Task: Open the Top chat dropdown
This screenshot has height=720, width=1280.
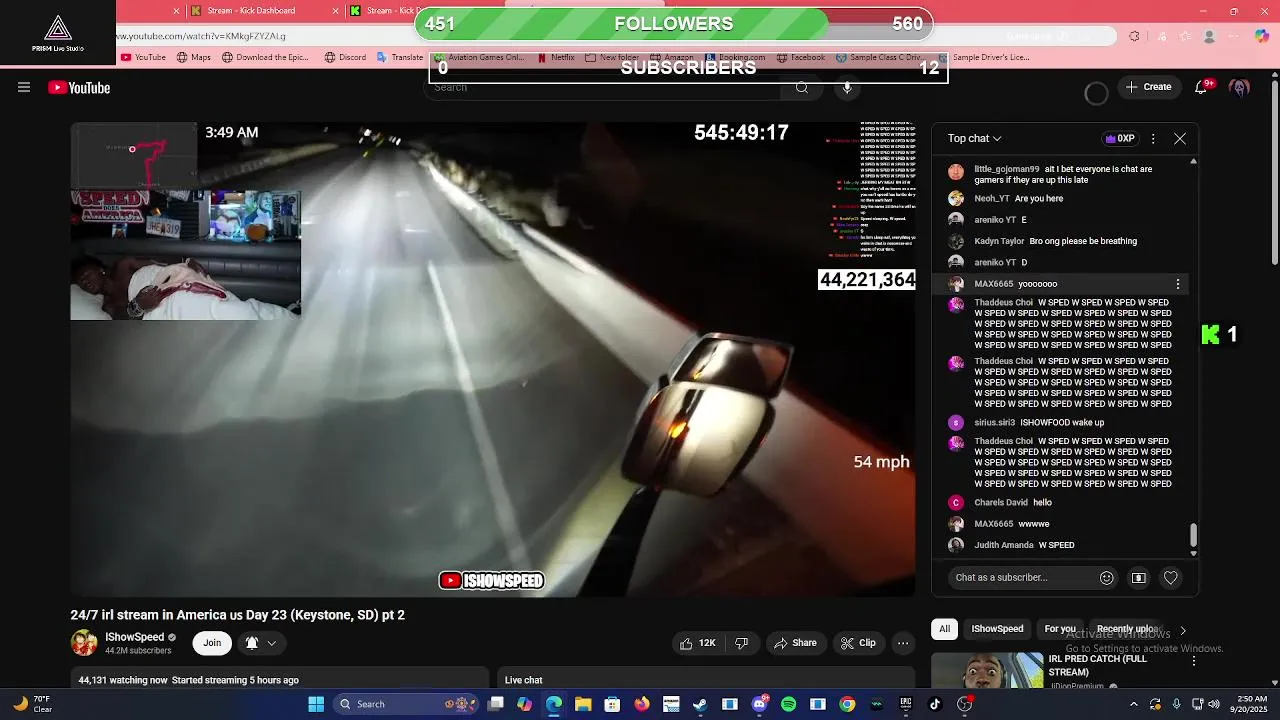Action: click(974, 139)
